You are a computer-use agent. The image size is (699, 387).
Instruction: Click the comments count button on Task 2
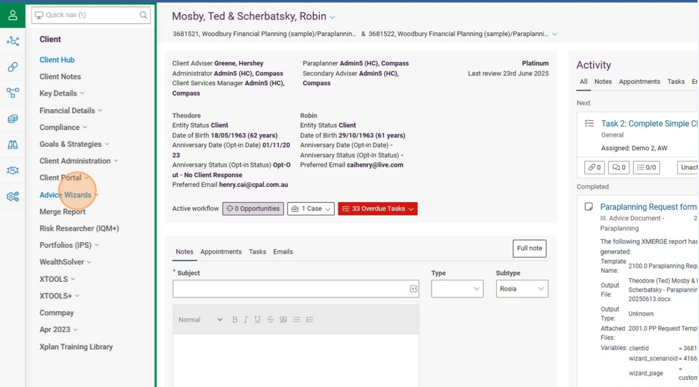[619, 168]
